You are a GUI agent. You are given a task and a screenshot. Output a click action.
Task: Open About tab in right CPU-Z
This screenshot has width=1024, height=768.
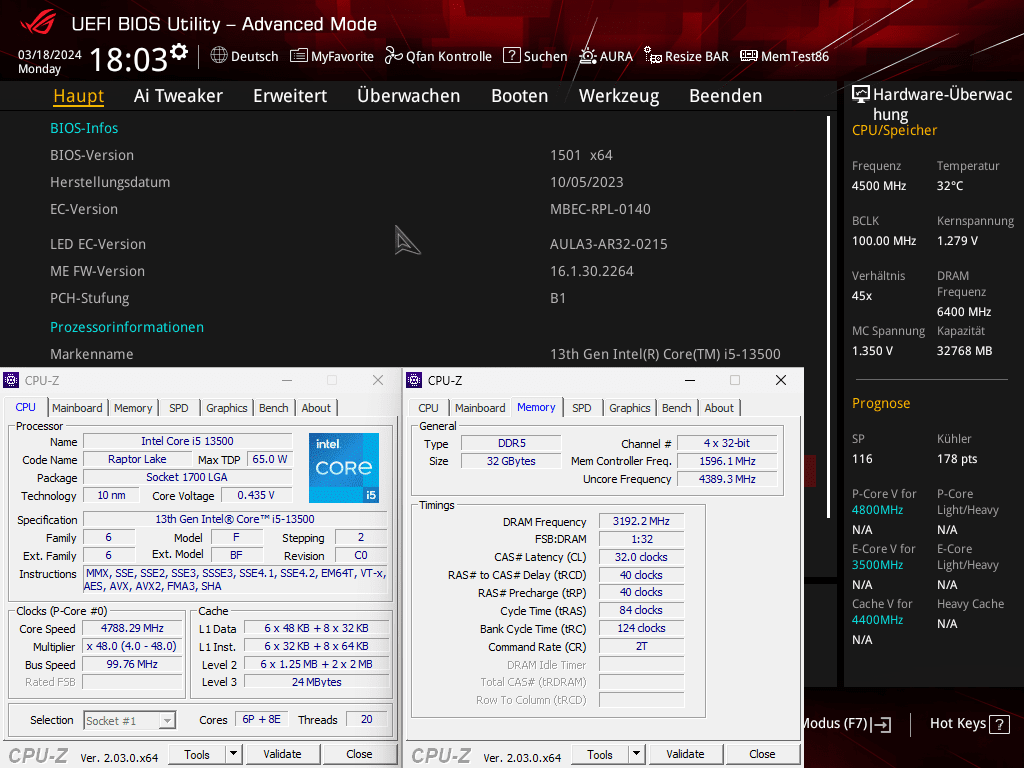pyautogui.click(x=719, y=408)
